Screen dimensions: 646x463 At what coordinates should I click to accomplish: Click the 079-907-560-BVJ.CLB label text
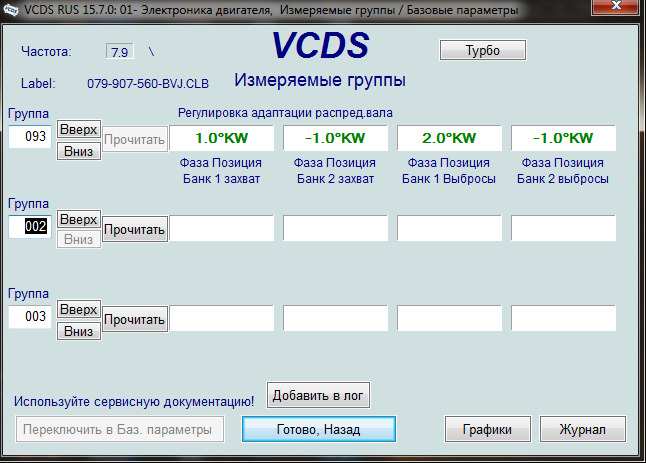(x=148, y=84)
